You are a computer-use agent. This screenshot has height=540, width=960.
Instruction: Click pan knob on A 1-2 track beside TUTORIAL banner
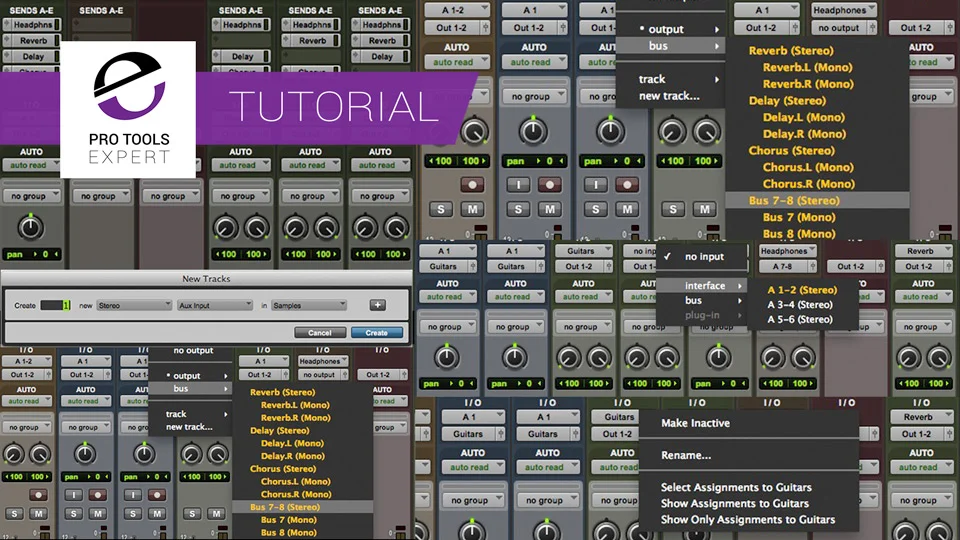[x=473, y=132]
